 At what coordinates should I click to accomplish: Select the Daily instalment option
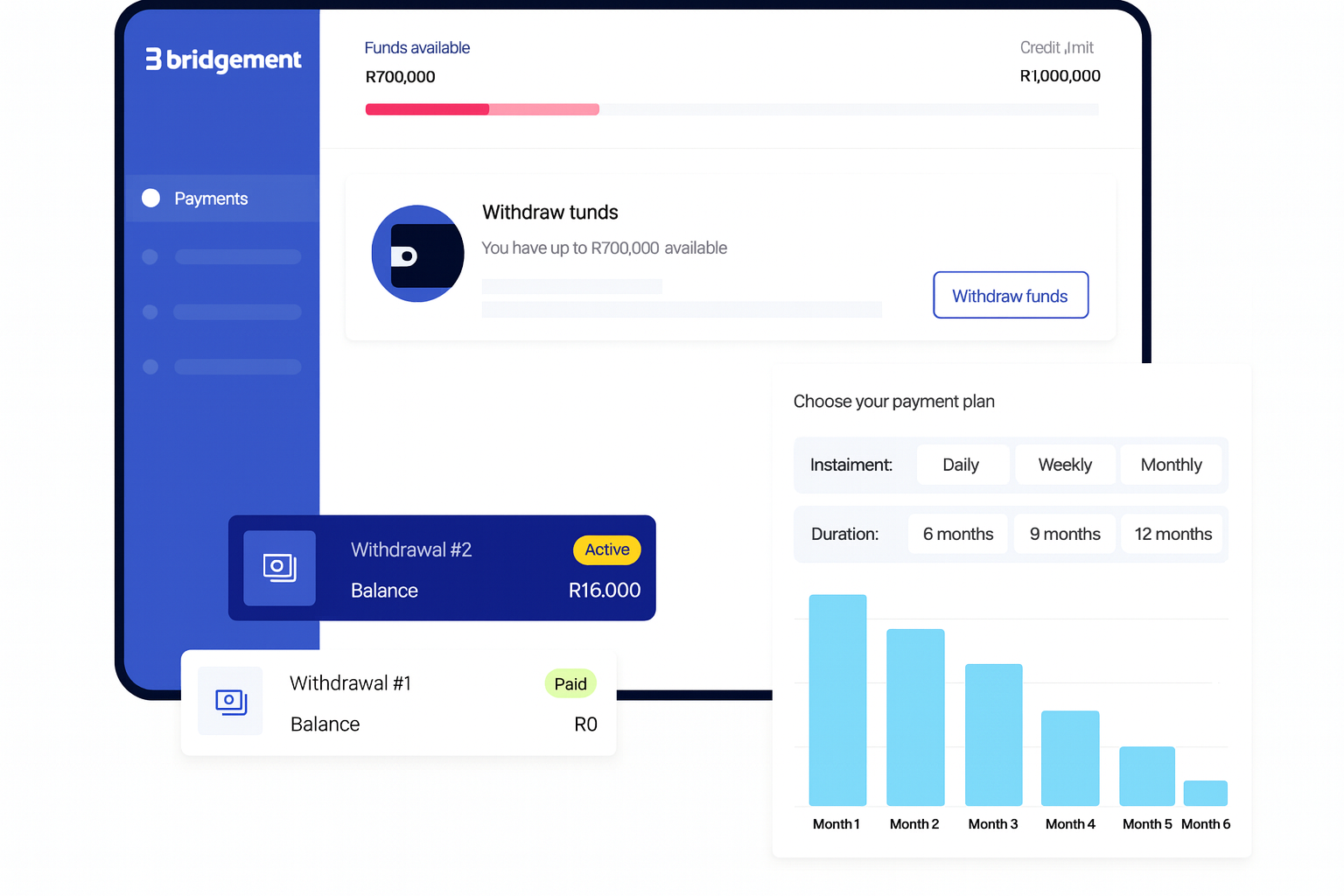(961, 465)
